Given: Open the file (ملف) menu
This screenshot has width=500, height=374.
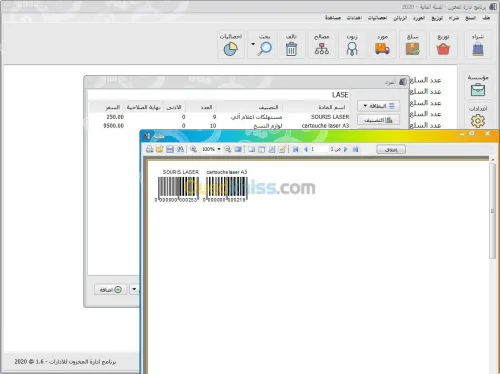Looking at the screenshot, I should pos(486,18).
